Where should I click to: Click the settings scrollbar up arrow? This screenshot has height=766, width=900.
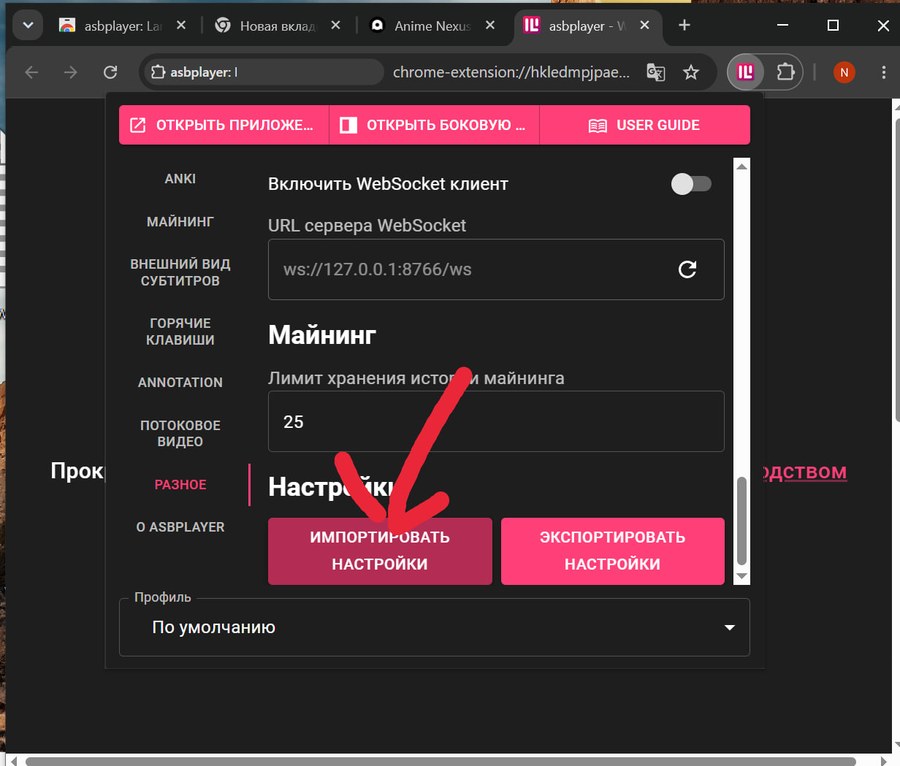pyautogui.click(x=742, y=166)
